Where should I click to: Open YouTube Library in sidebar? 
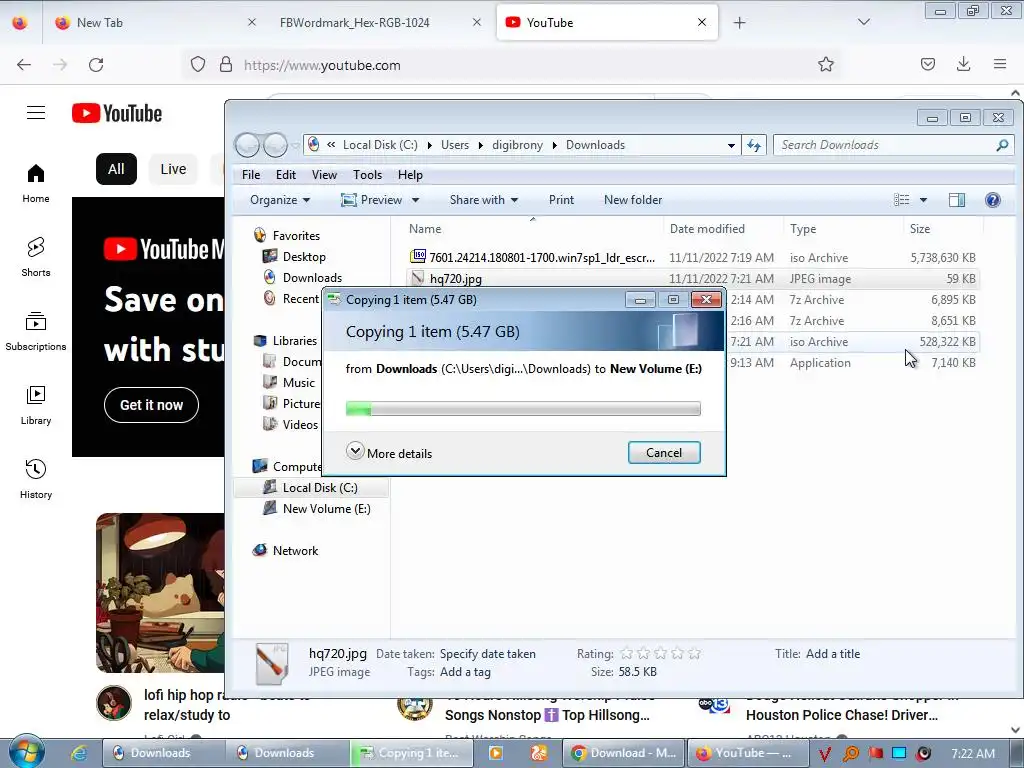[x=36, y=405]
